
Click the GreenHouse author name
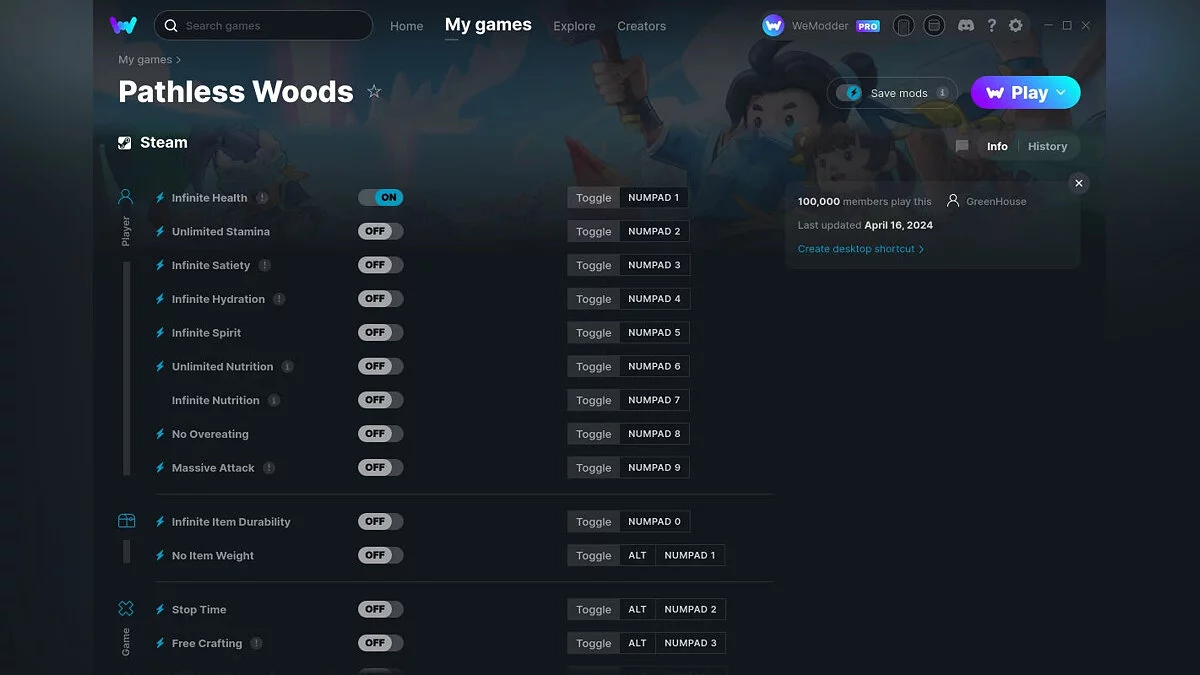pyautogui.click(x=996, y=201)
